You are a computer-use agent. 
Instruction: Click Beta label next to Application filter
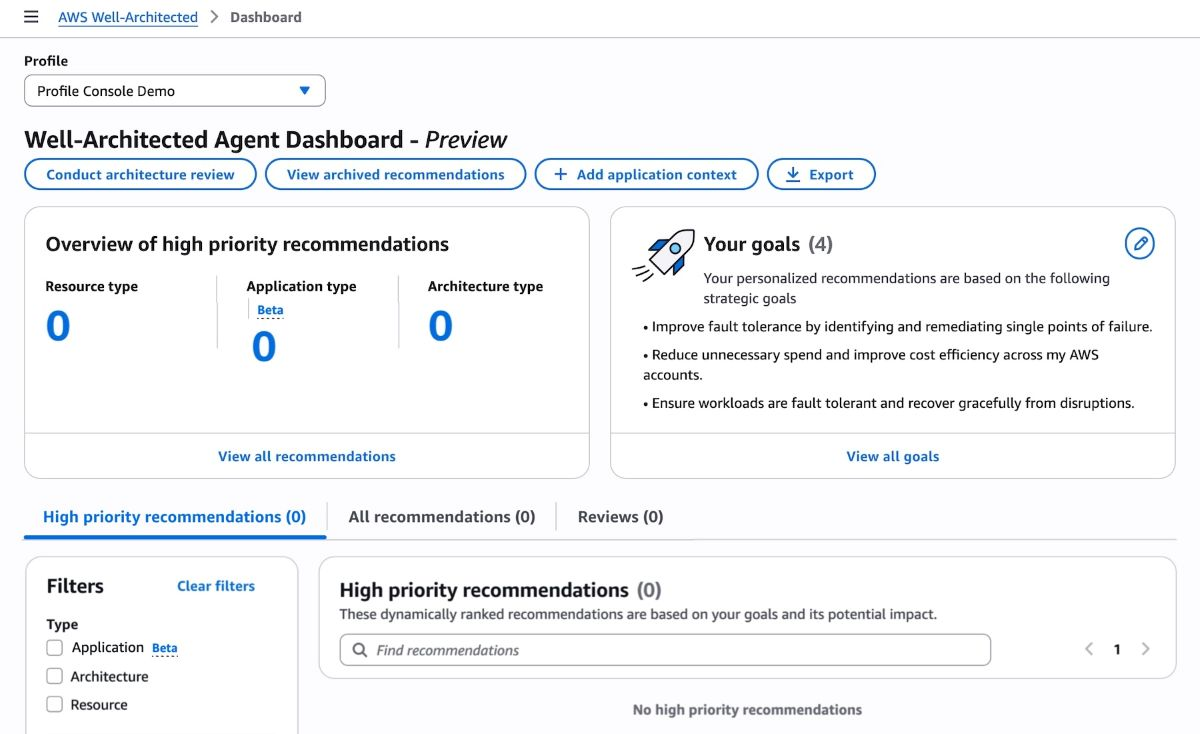(x=165, y=648)
